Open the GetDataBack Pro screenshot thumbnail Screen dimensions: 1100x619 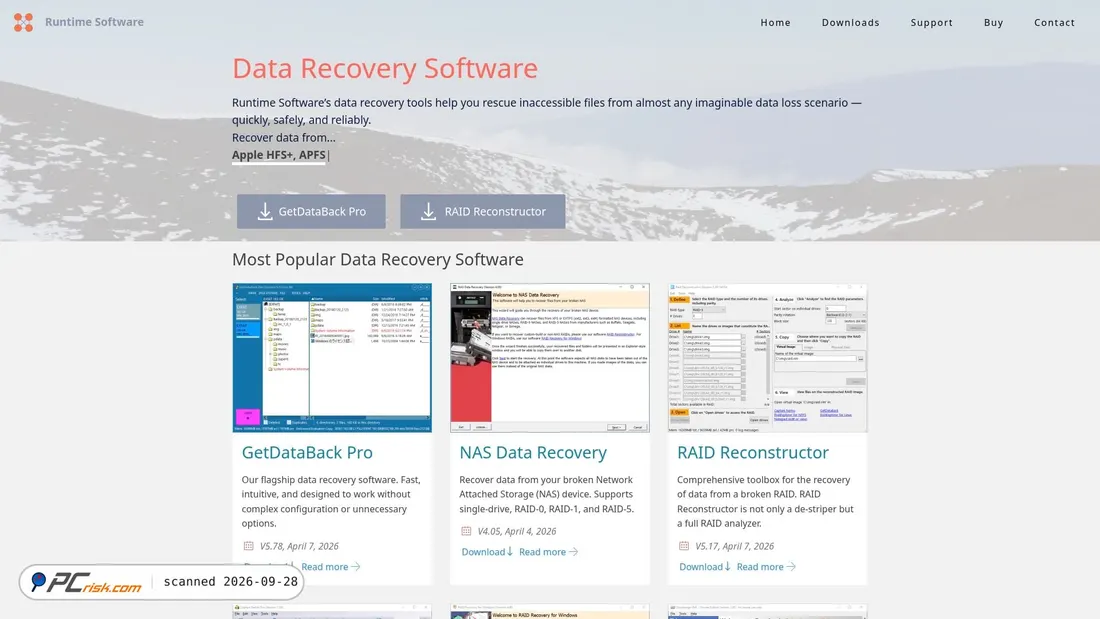coord(332,358)
